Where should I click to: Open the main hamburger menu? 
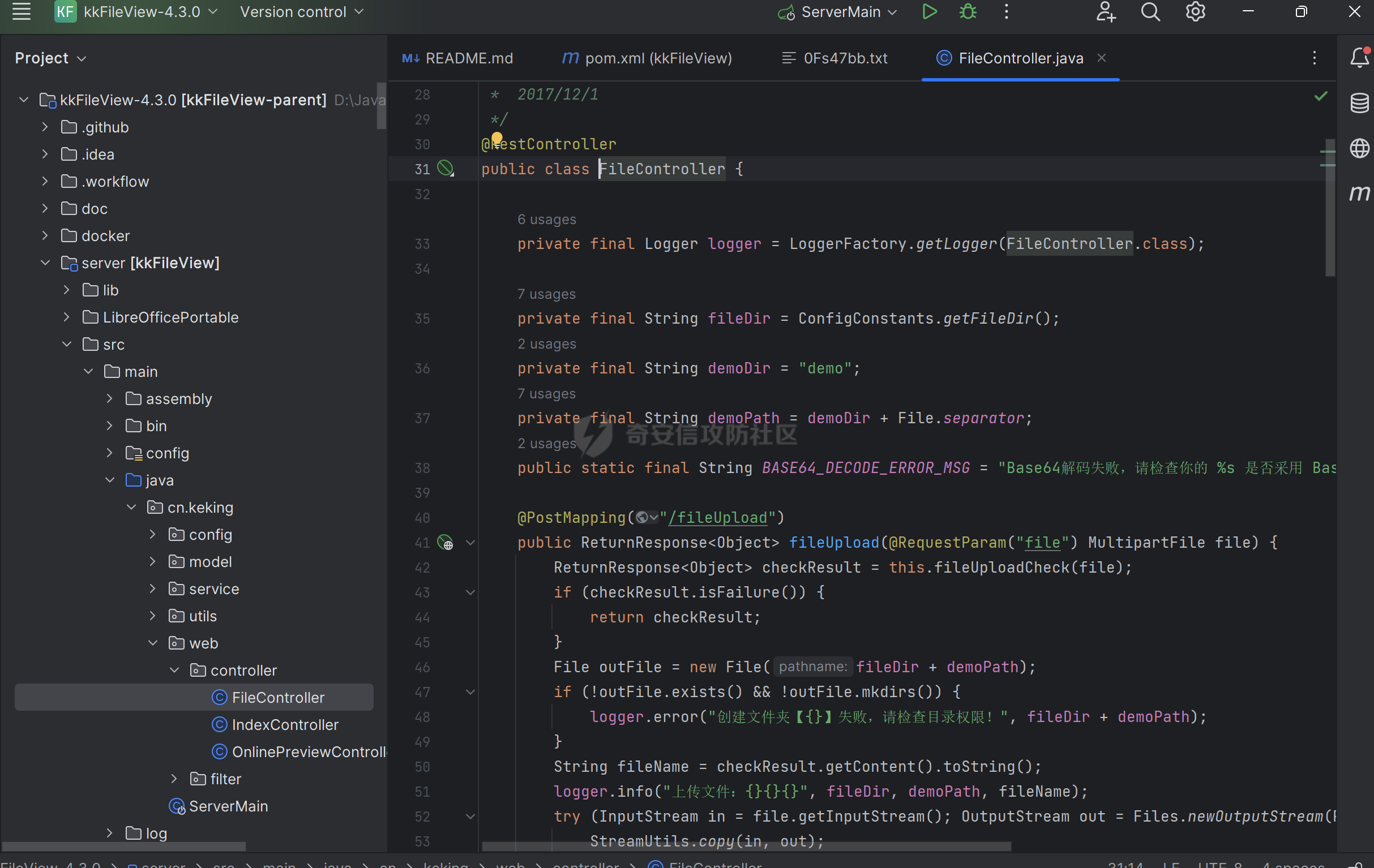pyautogui.click(x=22, y=11)
